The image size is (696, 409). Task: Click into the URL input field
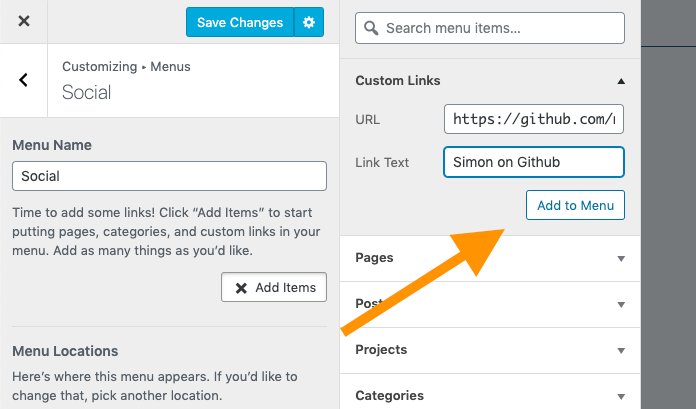tap(534, 119)
